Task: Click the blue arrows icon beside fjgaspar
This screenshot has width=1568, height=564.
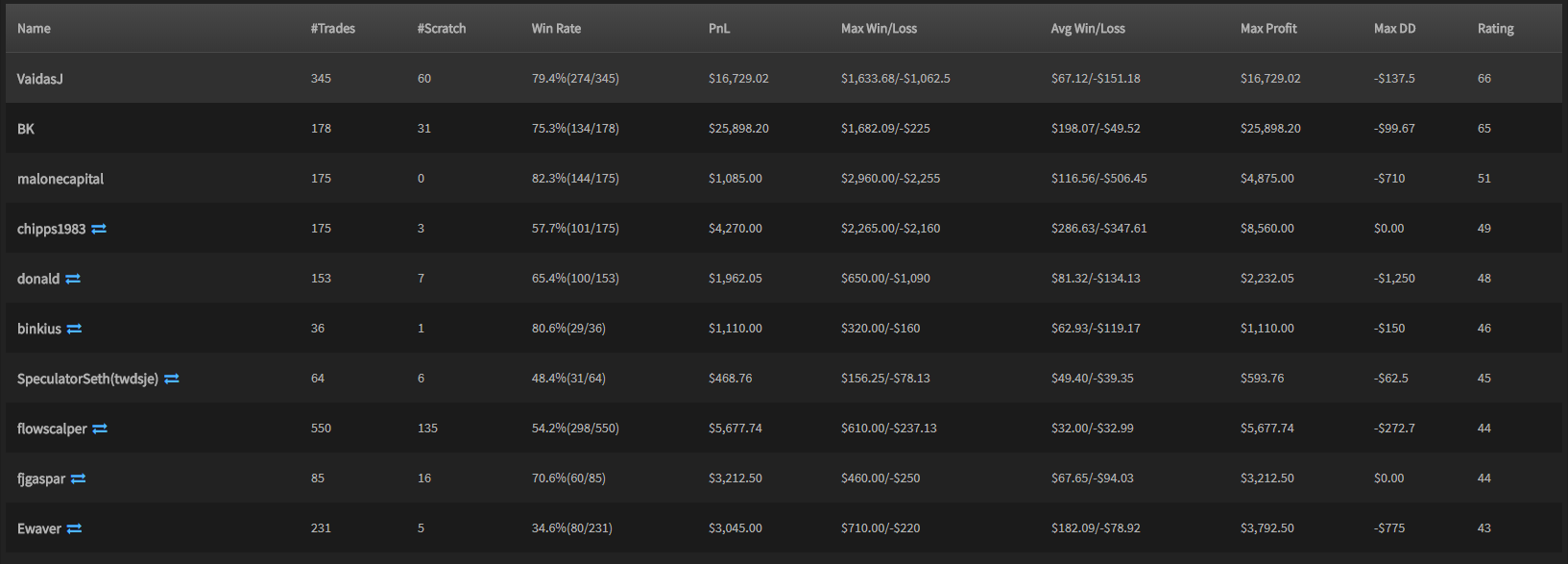Action: 79,478
